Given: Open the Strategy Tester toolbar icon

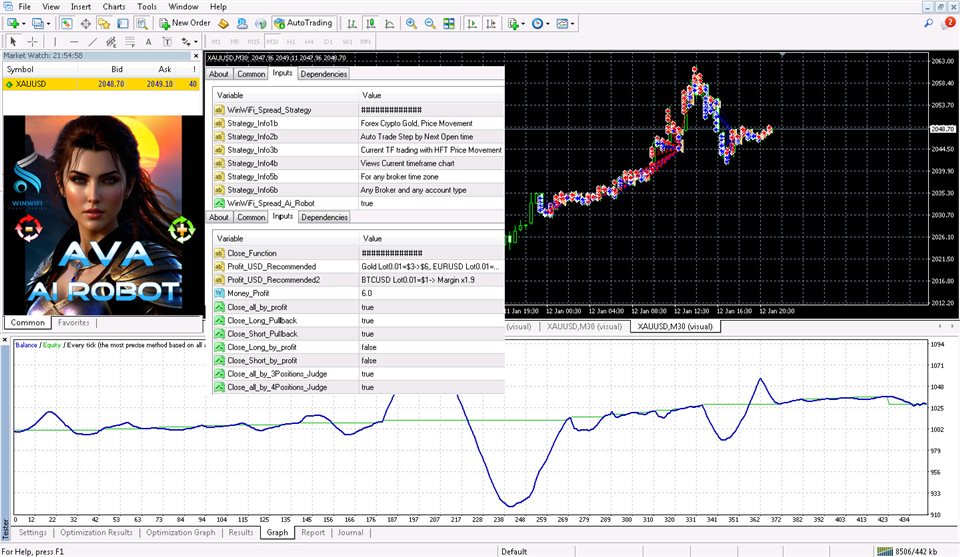Looking at the screenshot, I should (x=141, y=23).
